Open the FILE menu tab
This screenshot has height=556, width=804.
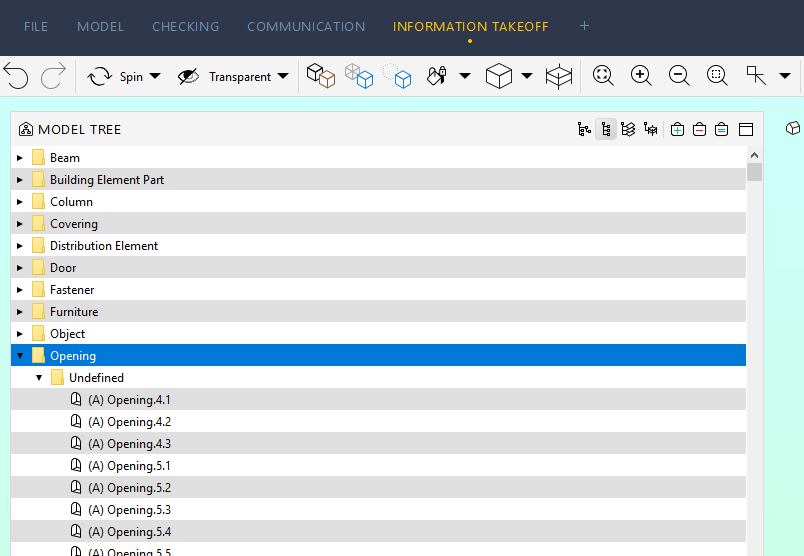[36, 27]
